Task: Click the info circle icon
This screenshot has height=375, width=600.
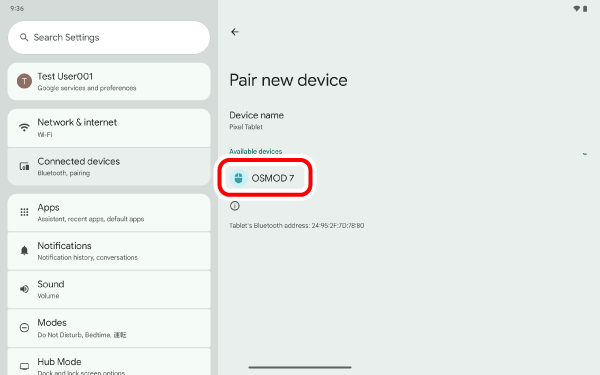Action: click(x=235, y=206)
